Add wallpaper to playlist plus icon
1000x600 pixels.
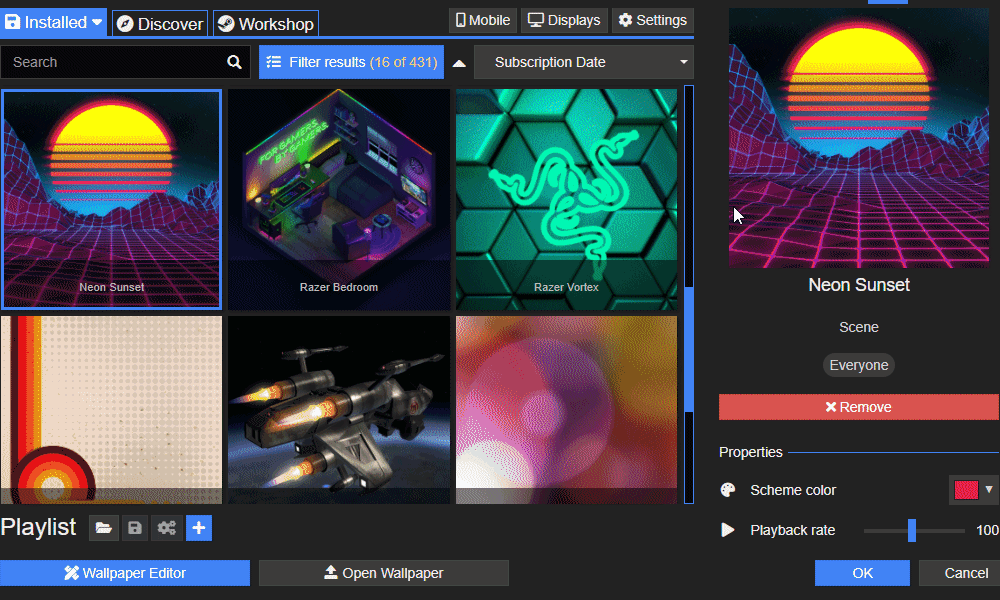coord(199,528)
